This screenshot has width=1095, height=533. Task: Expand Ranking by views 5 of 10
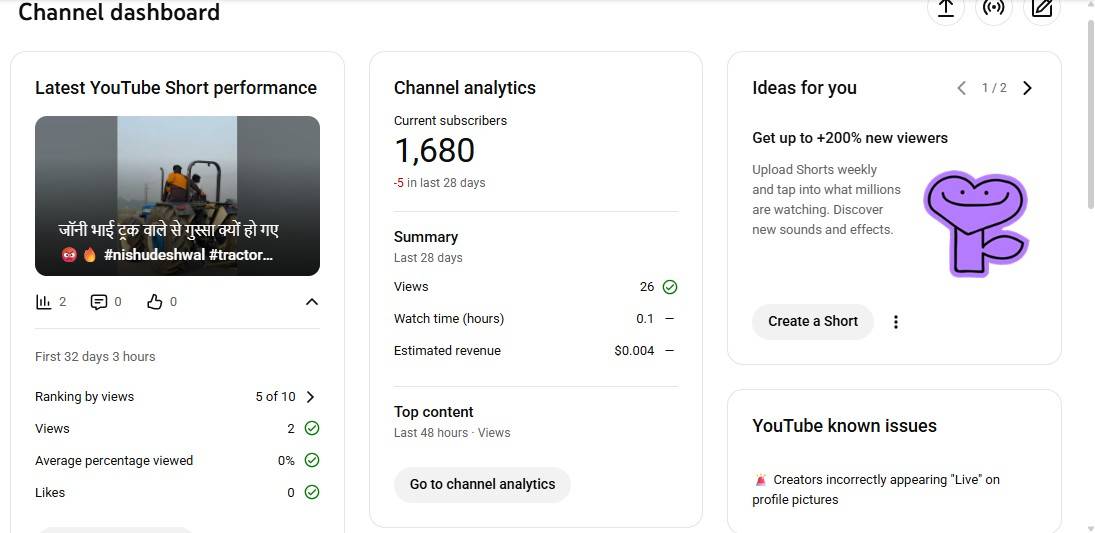(310, 397)
